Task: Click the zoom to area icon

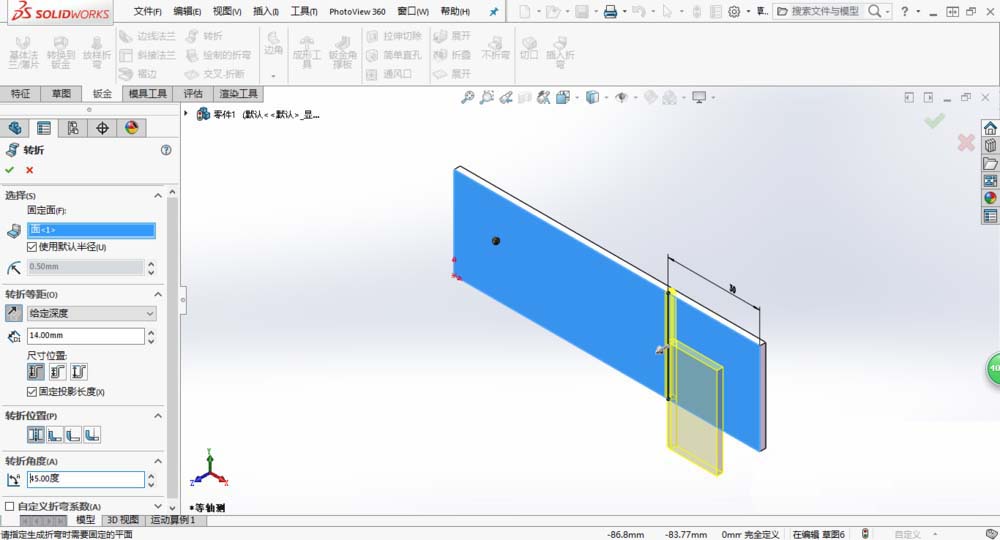Action: (487, 98)
